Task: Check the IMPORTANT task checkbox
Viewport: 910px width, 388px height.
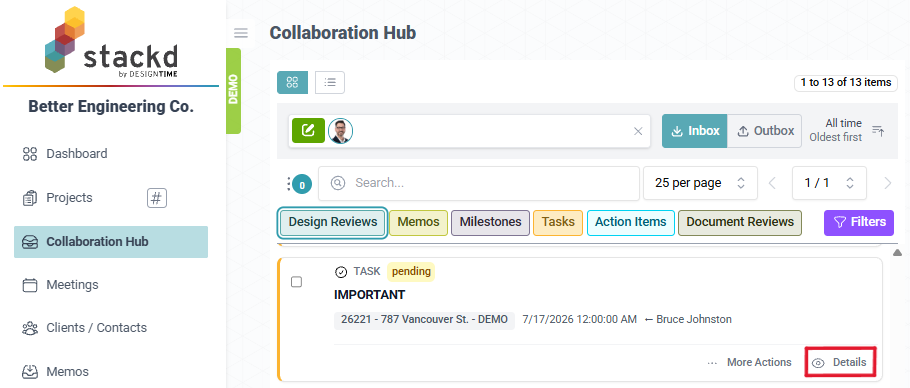Action: click(297, 282)
